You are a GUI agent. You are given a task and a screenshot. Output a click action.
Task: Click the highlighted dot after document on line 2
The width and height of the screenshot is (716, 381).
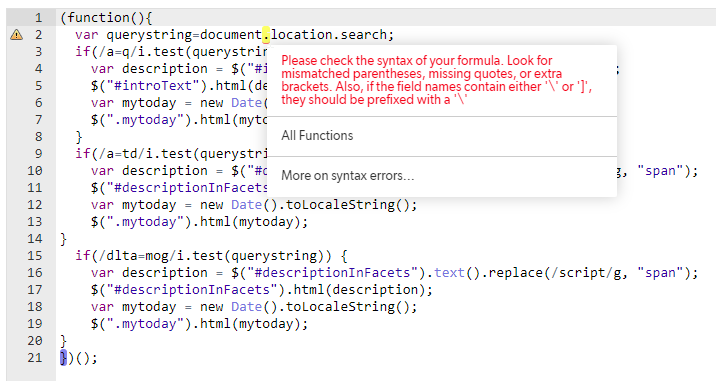(x=266, y=35)
